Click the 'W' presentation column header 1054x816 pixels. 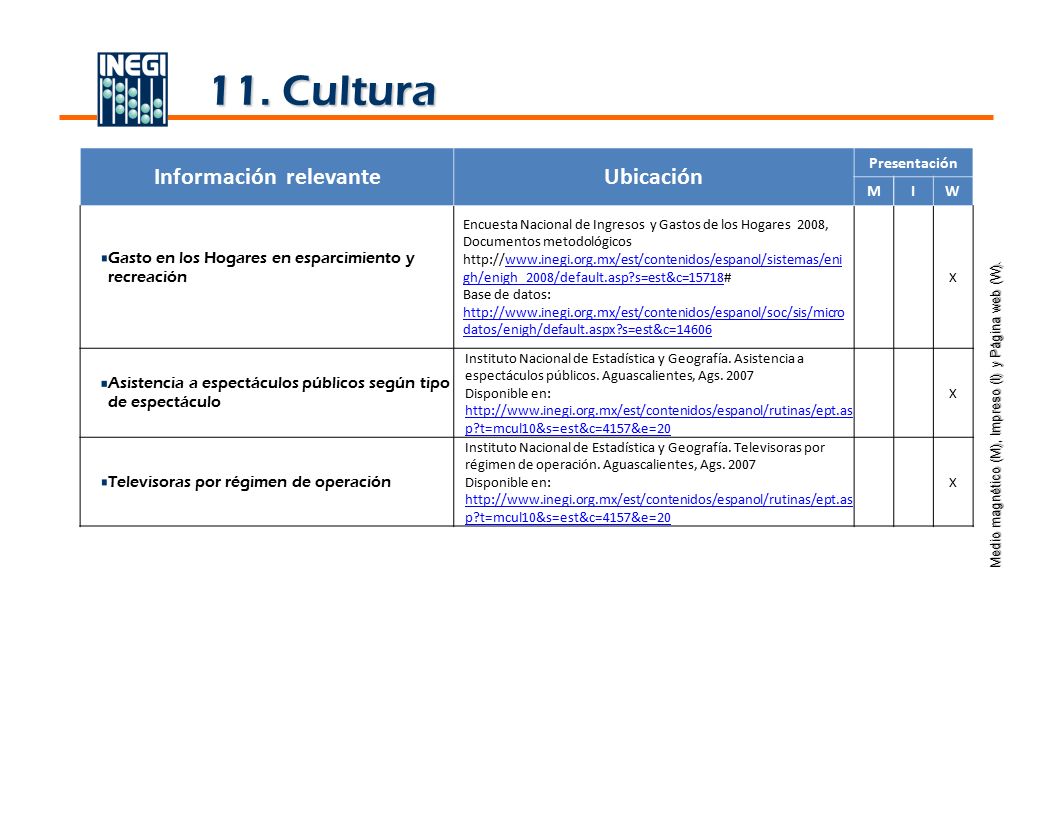point(952,192)
